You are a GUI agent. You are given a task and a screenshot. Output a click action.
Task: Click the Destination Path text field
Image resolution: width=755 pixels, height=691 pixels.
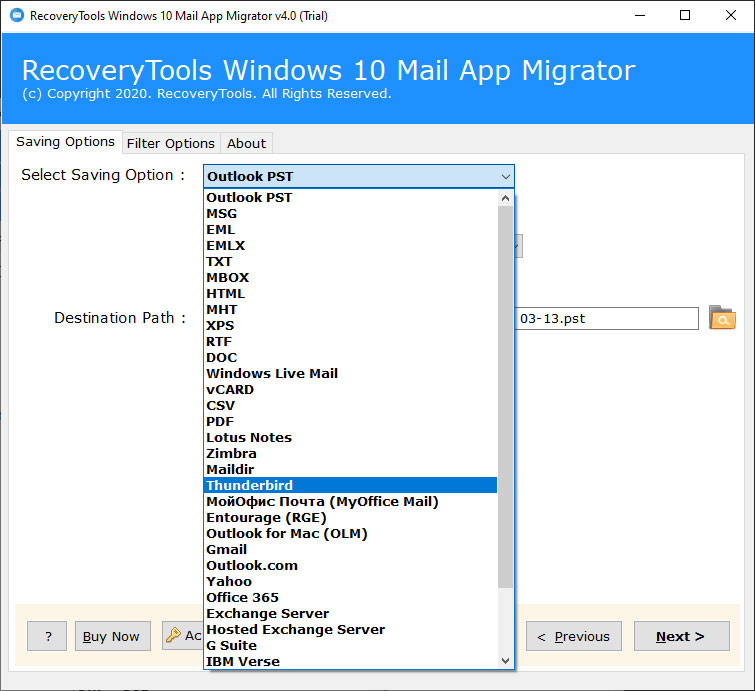[607, 318]
